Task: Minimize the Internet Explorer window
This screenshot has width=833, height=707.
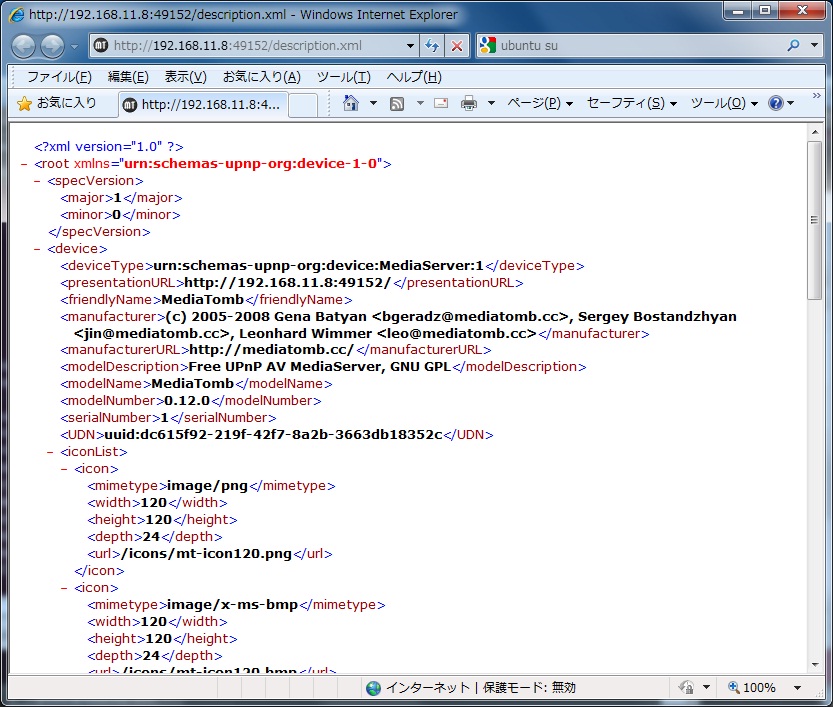Action: click(x=738, y=10)
